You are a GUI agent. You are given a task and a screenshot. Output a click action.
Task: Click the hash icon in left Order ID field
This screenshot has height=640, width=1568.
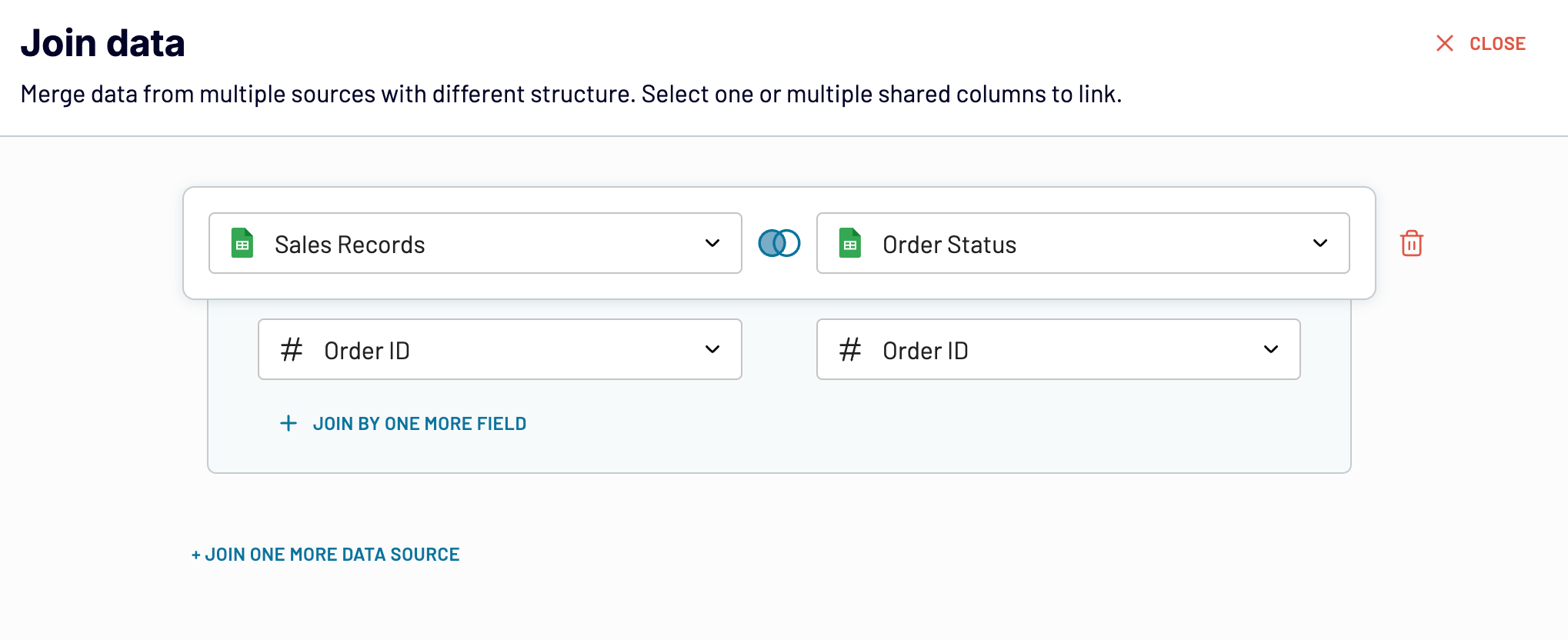click(292, 350)
